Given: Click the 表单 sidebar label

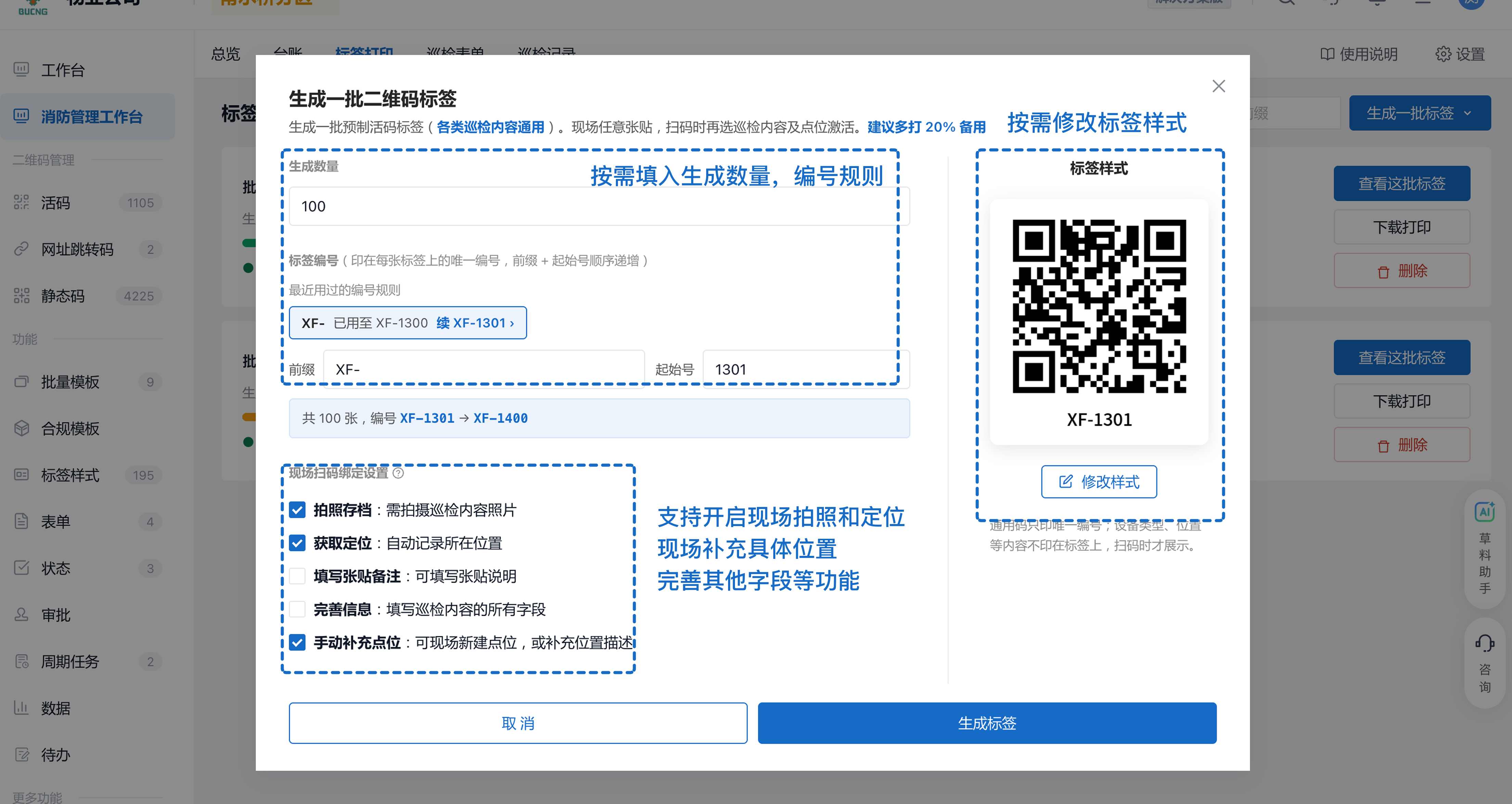Looking at the screenshot, I should [x=56, y=522].
